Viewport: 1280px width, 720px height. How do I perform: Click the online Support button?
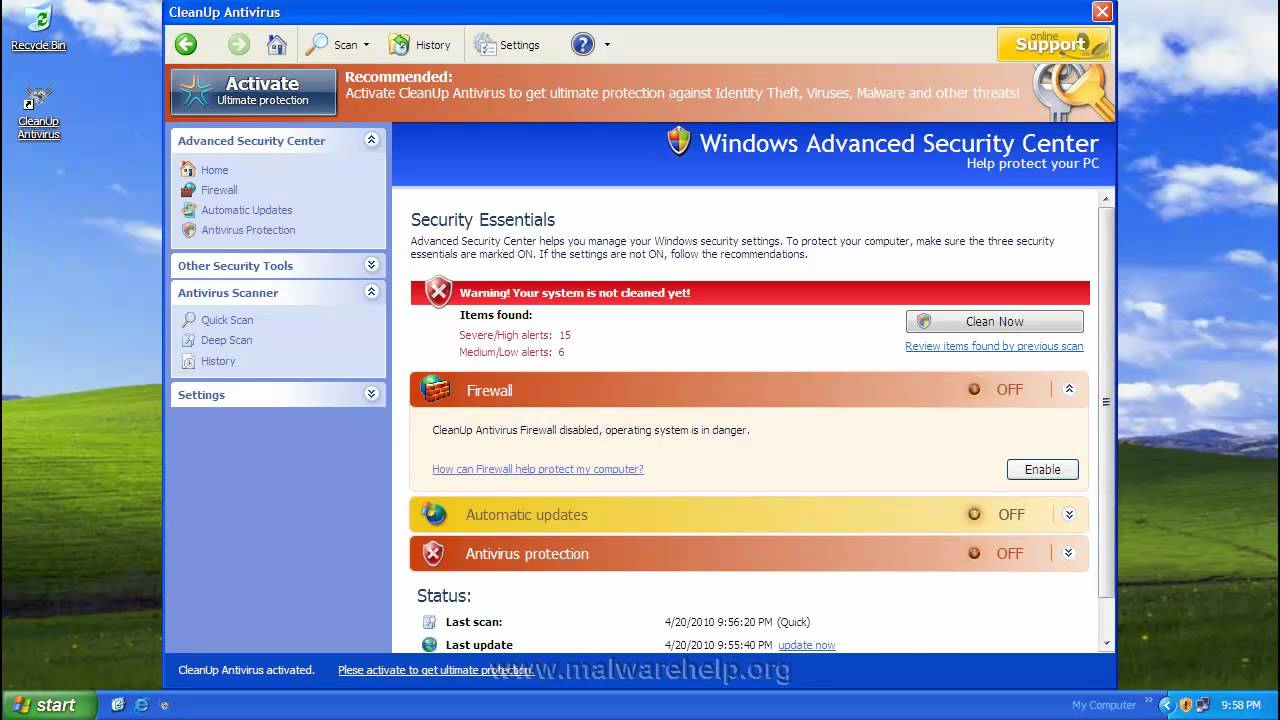1053,44
